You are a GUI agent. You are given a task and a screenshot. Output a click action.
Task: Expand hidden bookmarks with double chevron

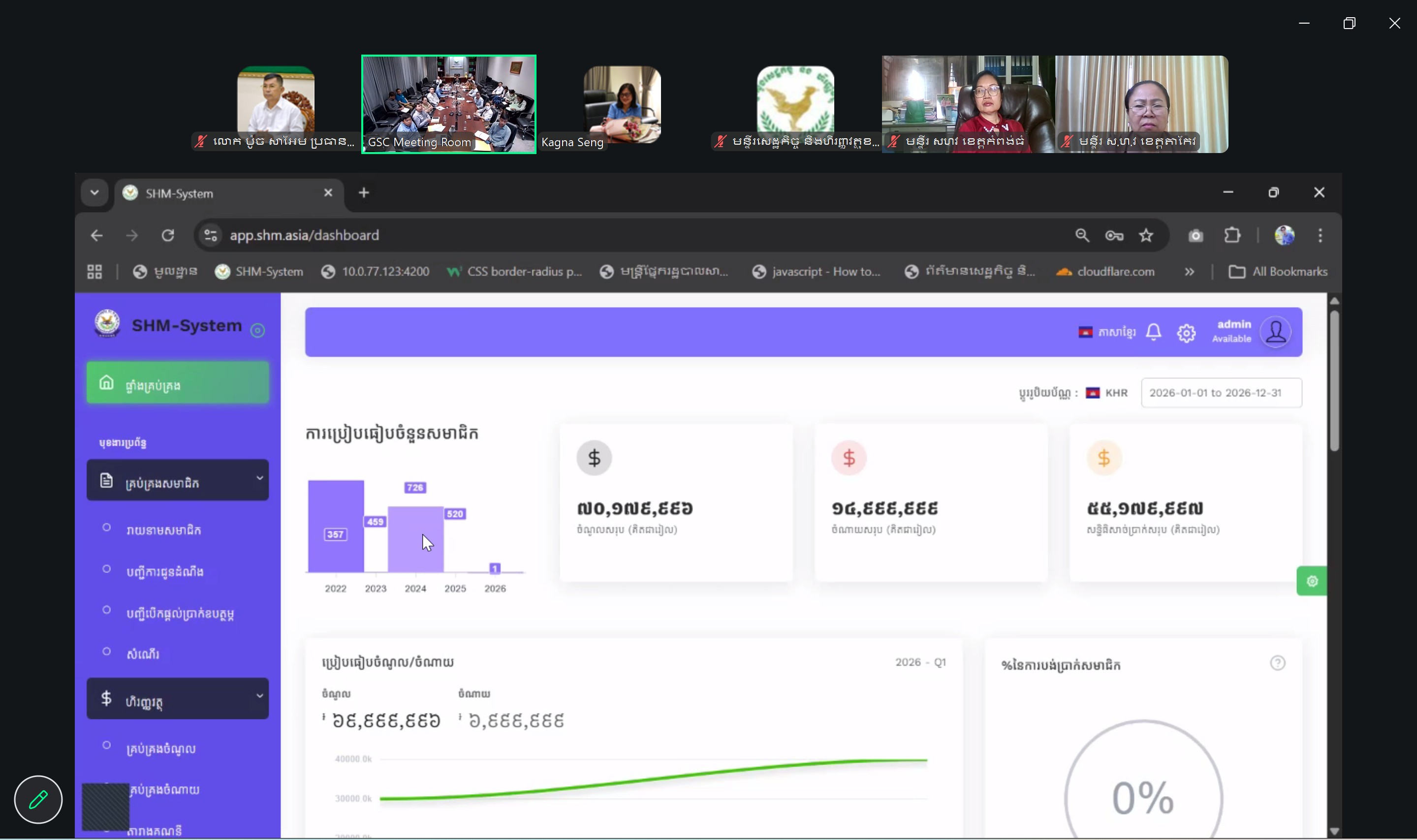tap(1189, 272)
